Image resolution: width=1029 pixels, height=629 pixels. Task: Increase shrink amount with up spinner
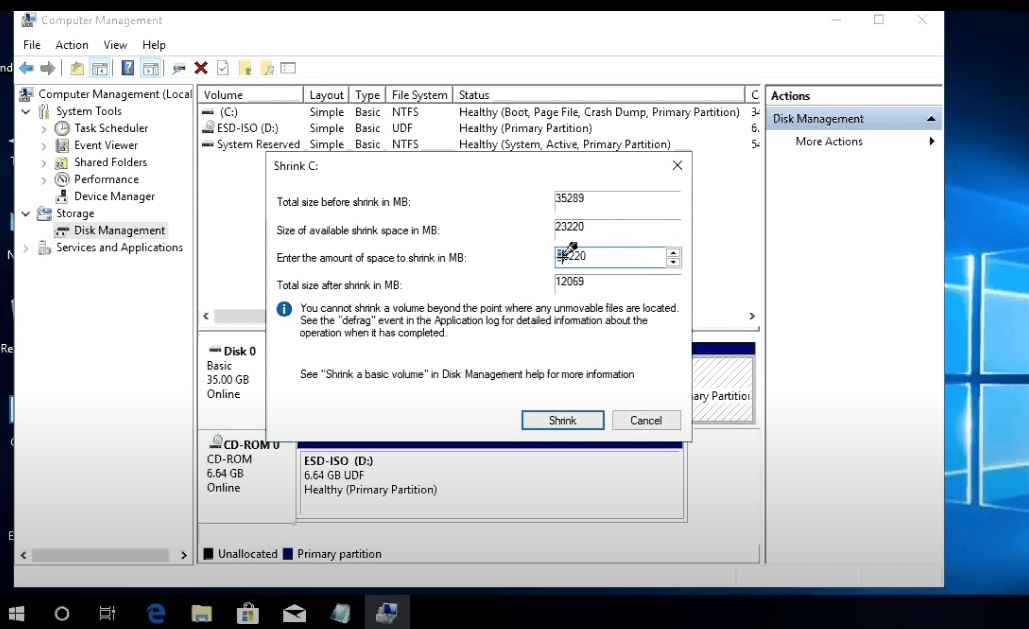[673, 252]
